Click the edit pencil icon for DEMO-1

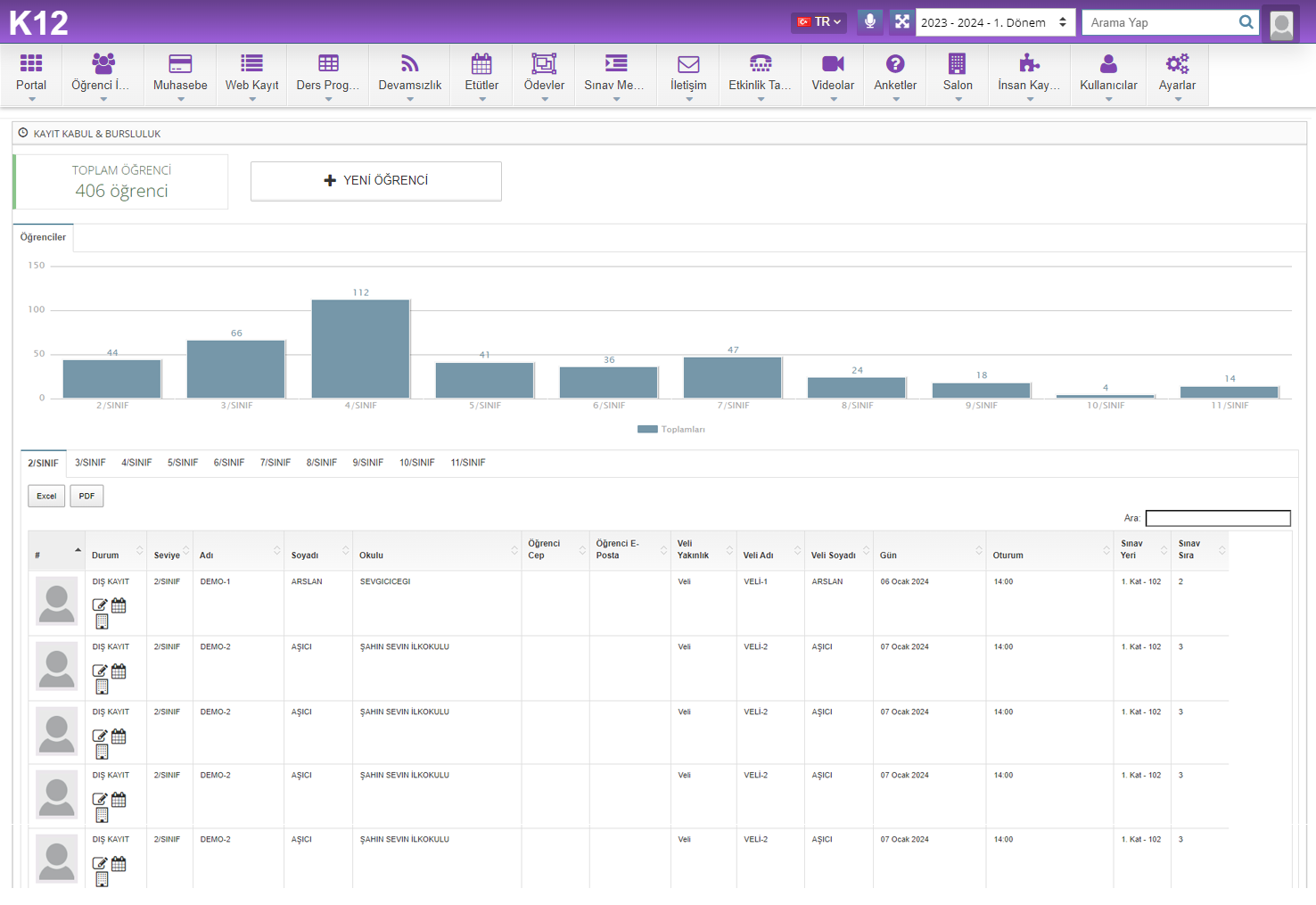(100, 605)
